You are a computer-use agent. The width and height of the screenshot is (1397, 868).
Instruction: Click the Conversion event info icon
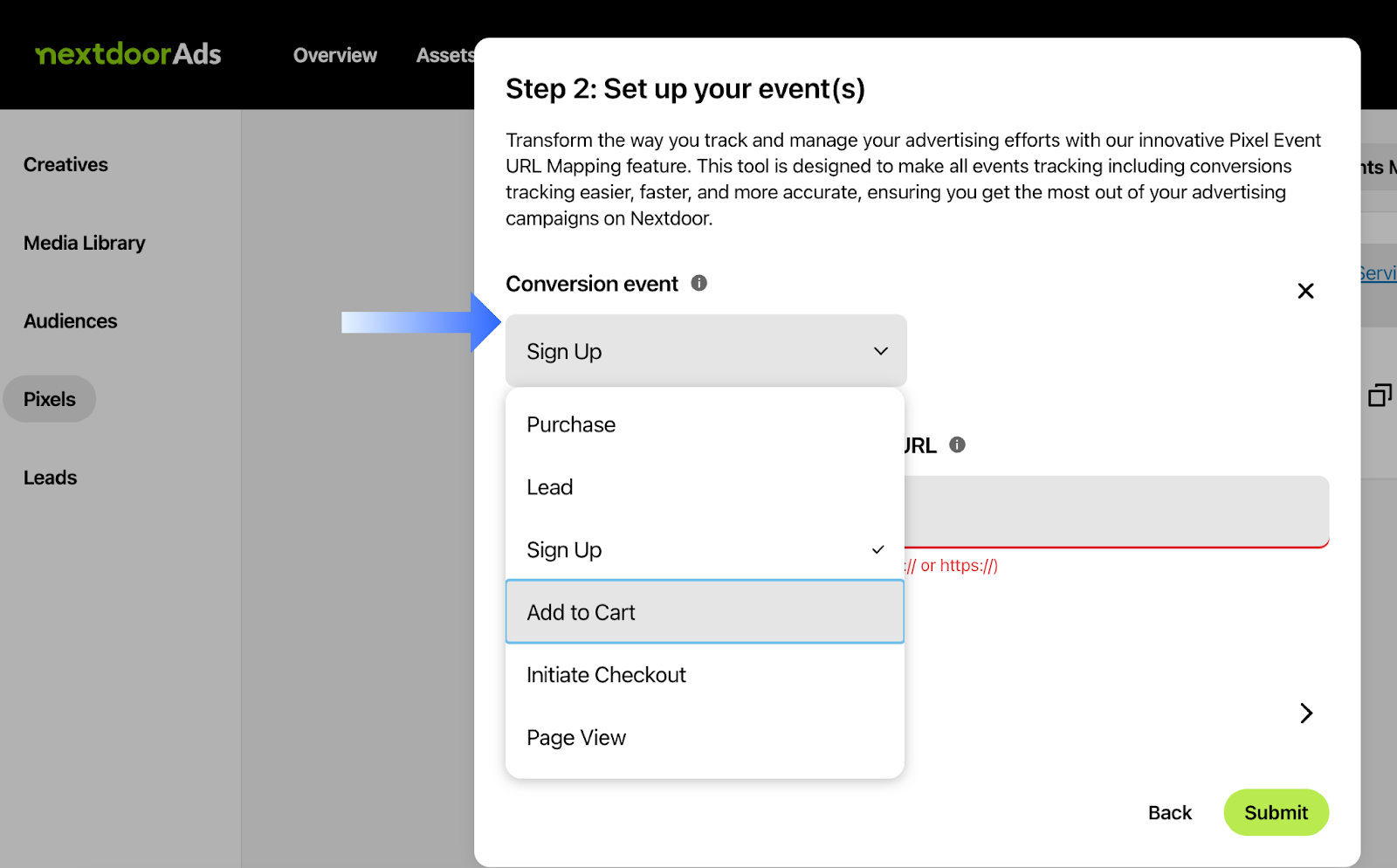click(x=698, y=283)
